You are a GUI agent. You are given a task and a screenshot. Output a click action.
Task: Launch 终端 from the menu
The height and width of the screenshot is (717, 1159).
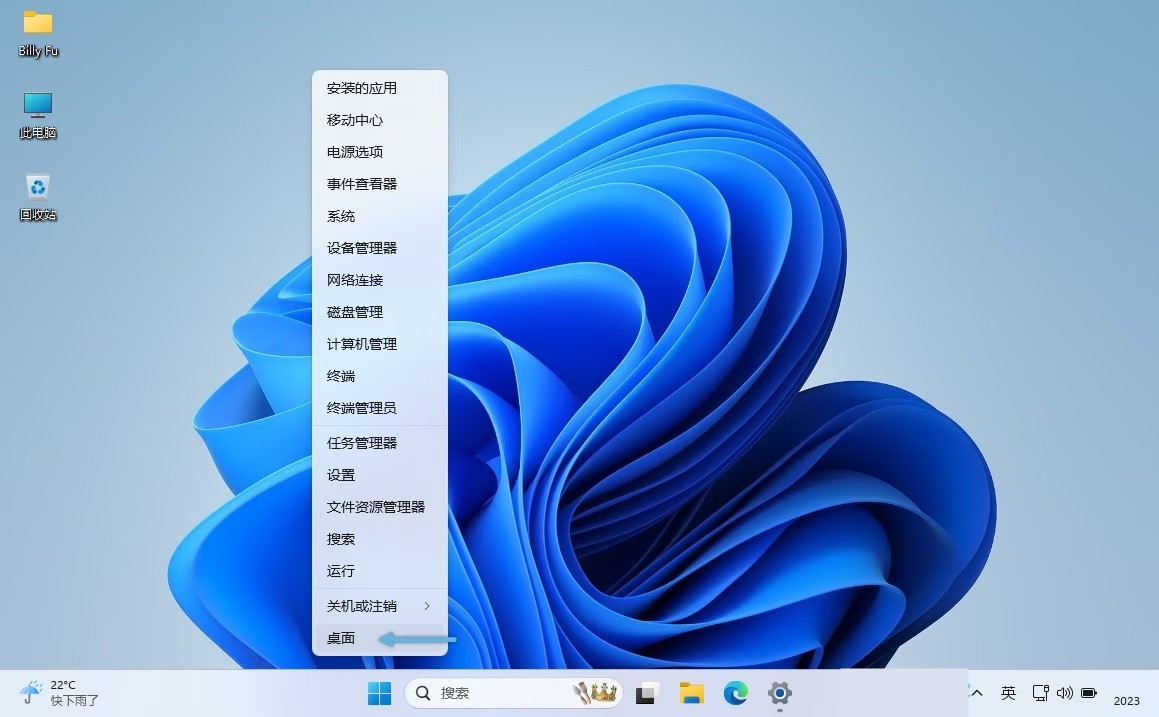click(x=380, y=376)
